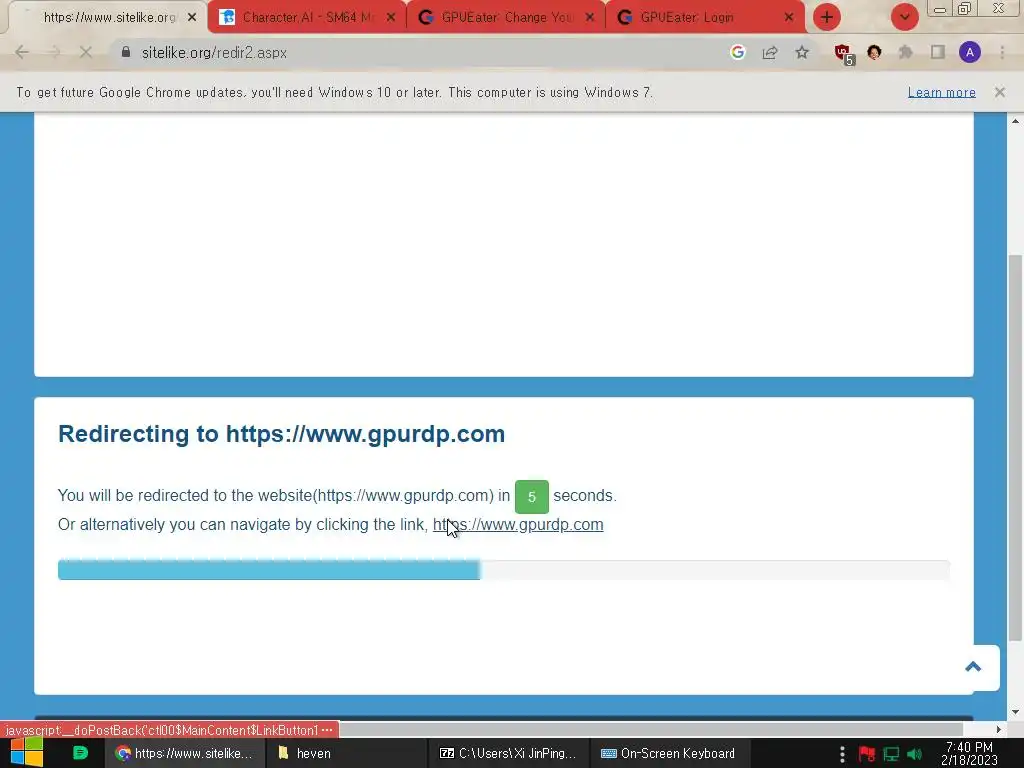The image size is (1024, 768).
Task: Click the avatar extension icon in toolbar
Action: point(874,52)
